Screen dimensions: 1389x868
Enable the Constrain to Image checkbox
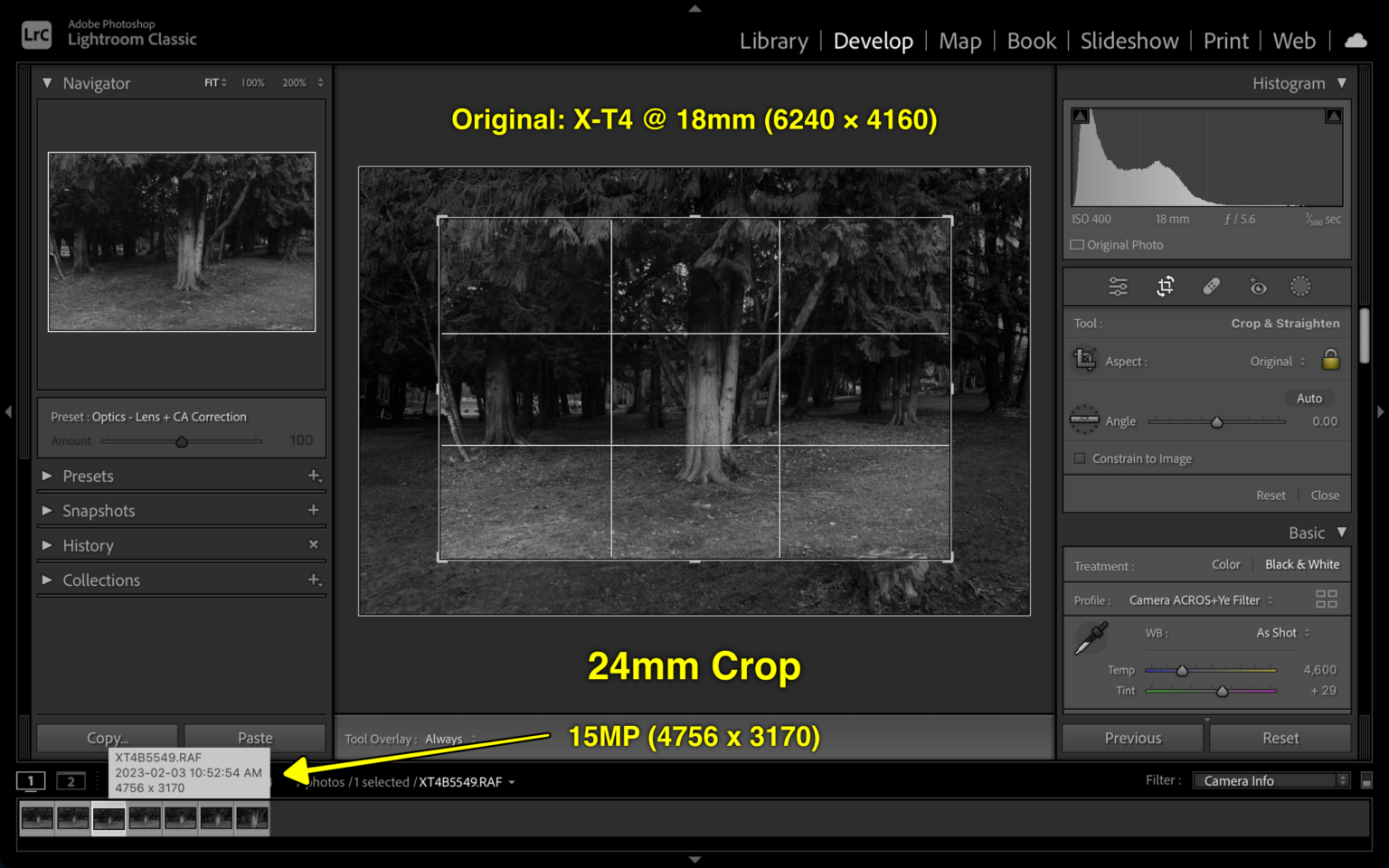(x=1079, y=458)
